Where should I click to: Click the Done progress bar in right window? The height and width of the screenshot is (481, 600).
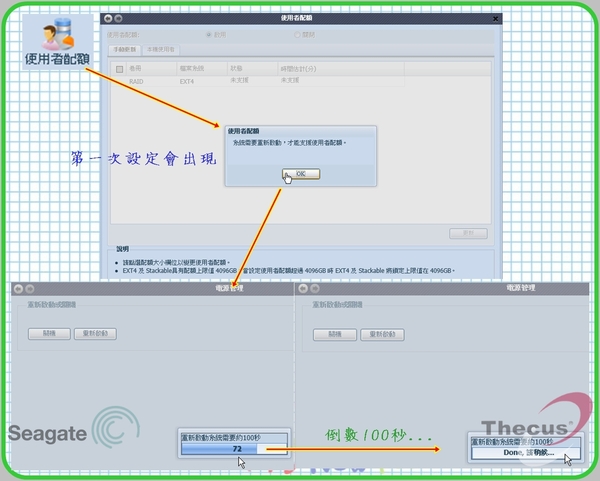[526, 453]
